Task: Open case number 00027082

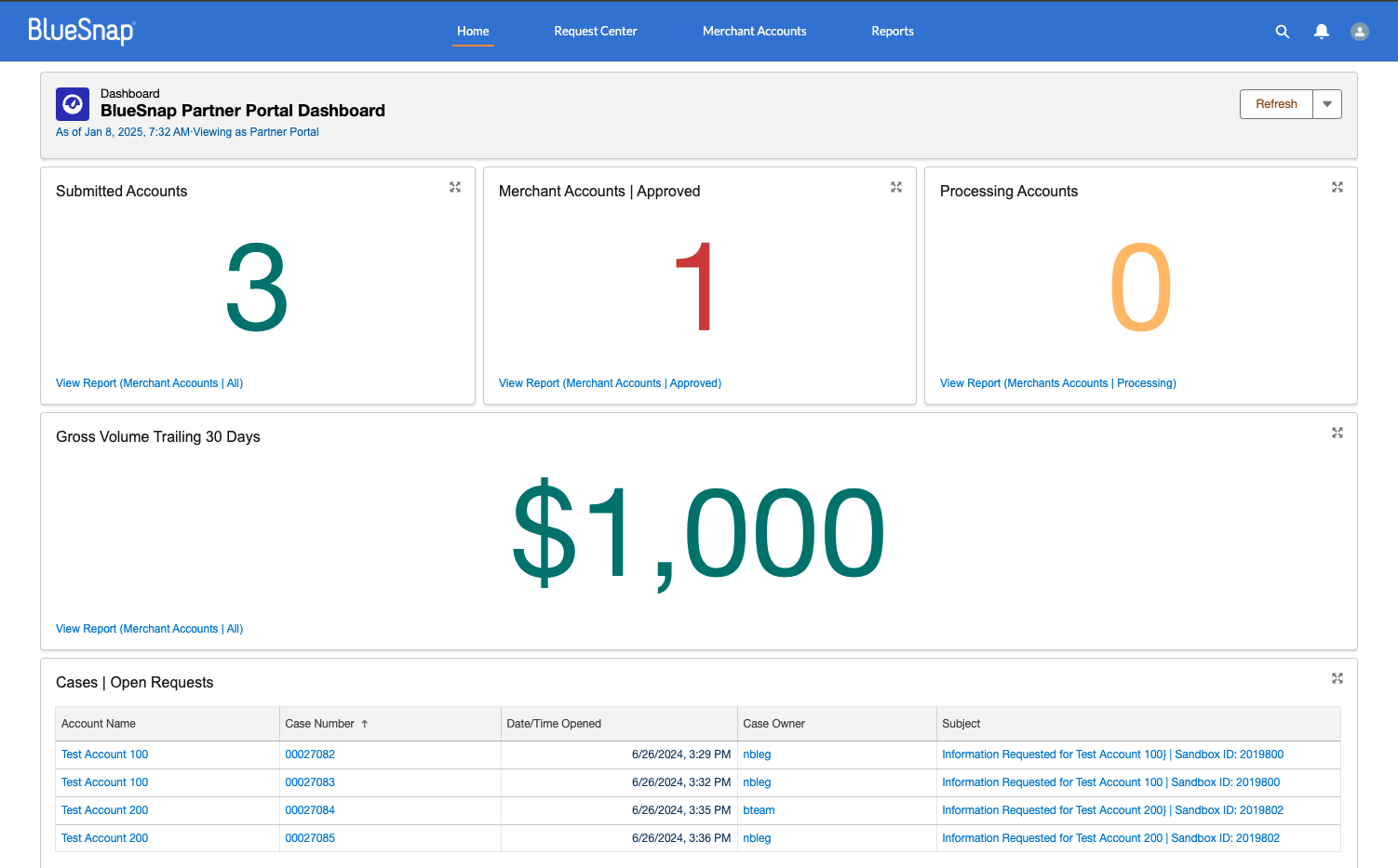Action: [x=310, y=754]
